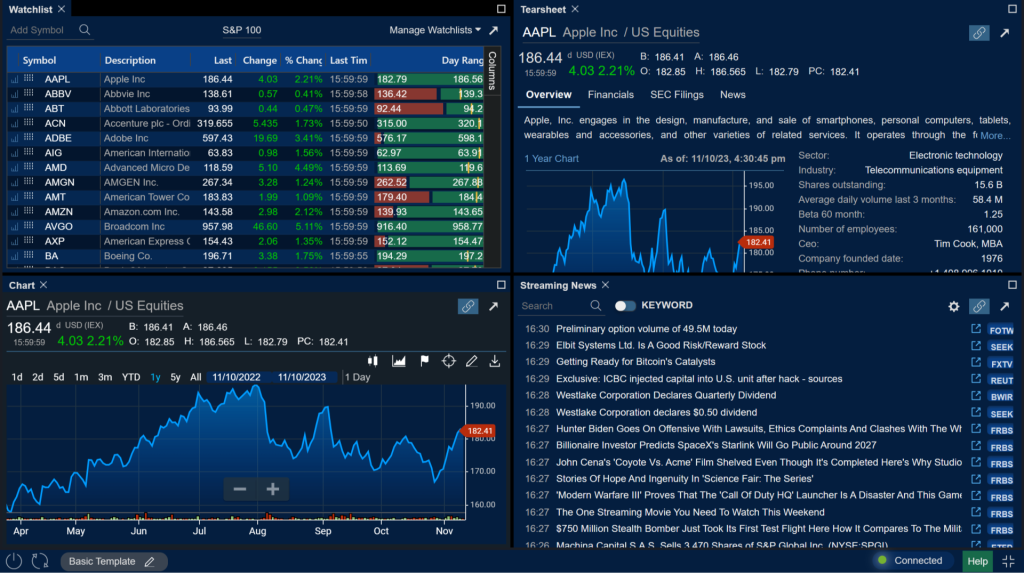Screen dimensions: 1024x573
Task: Open the Getting Ready for Bitcoin's Catalysts headline
Action: point(635,362)
